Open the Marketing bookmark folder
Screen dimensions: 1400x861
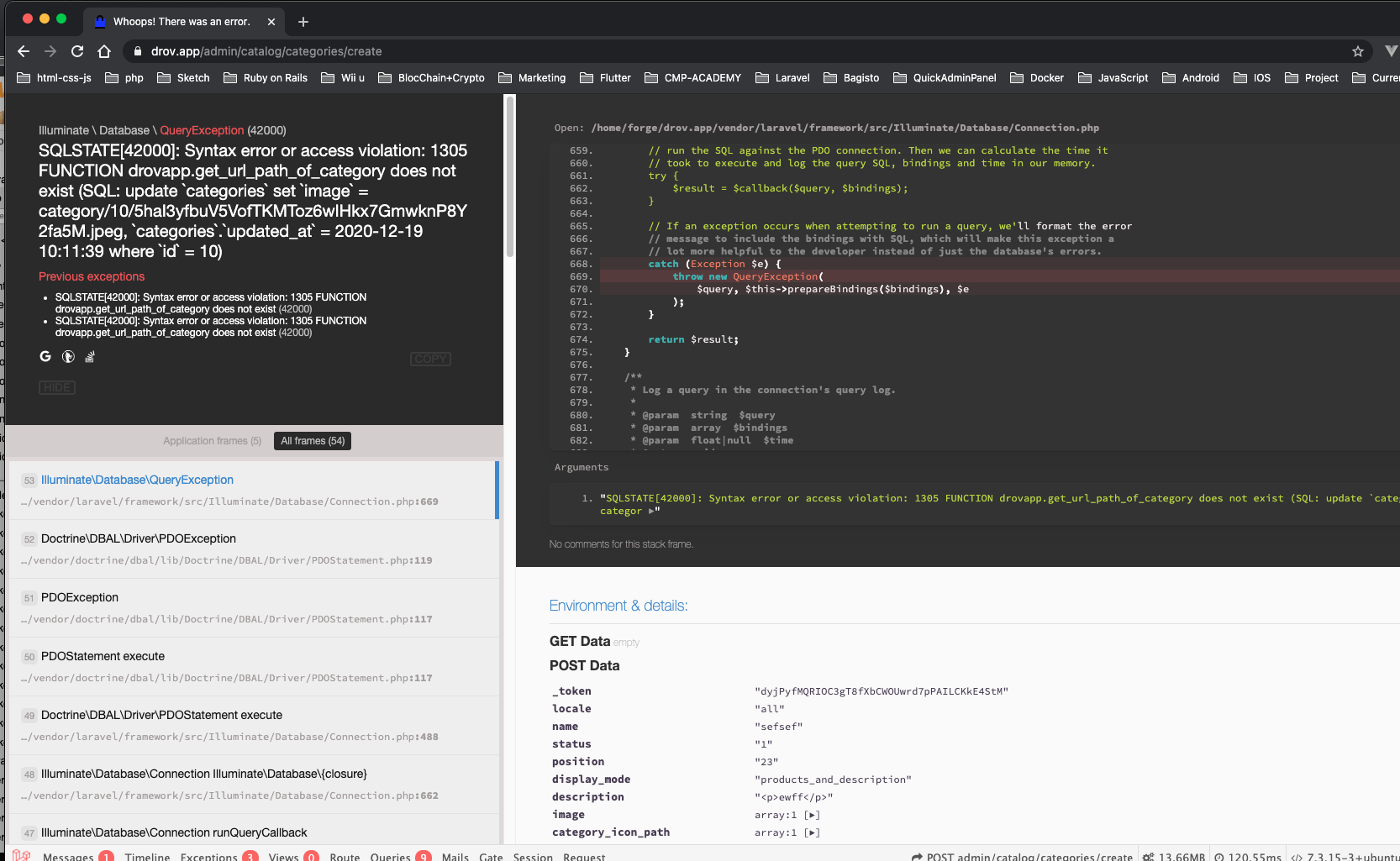532,78
